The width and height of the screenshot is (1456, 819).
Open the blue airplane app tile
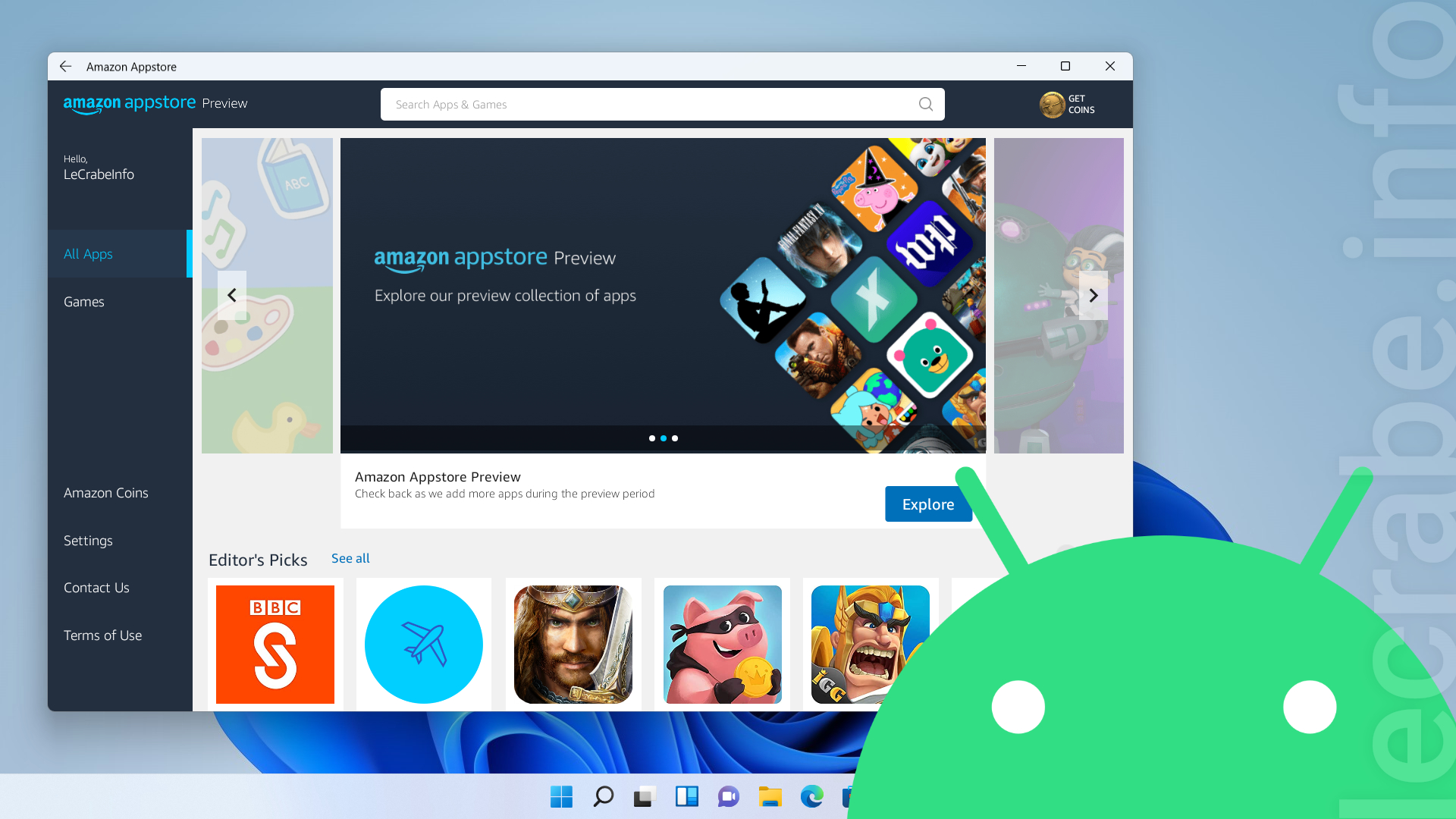(x=424, y=645)
